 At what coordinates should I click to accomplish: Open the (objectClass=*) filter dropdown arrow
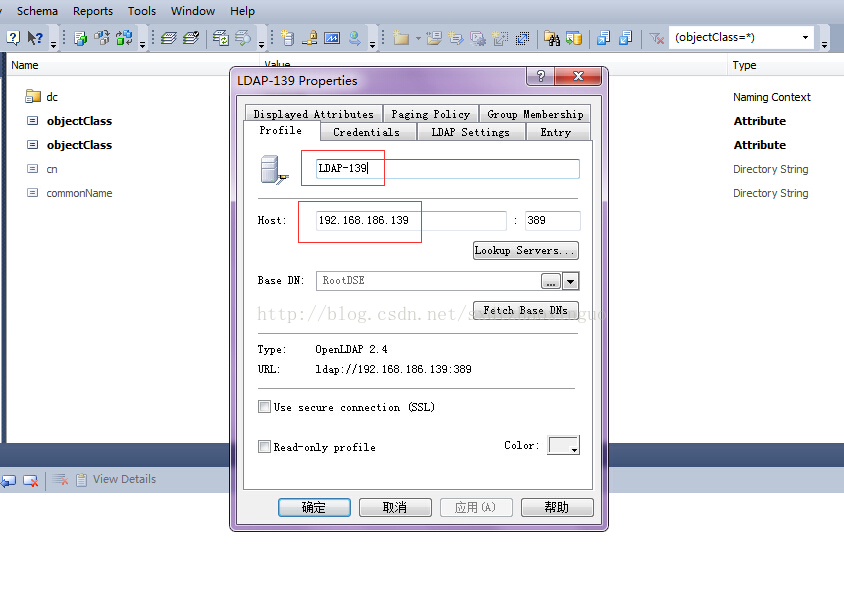click(805, 38)
